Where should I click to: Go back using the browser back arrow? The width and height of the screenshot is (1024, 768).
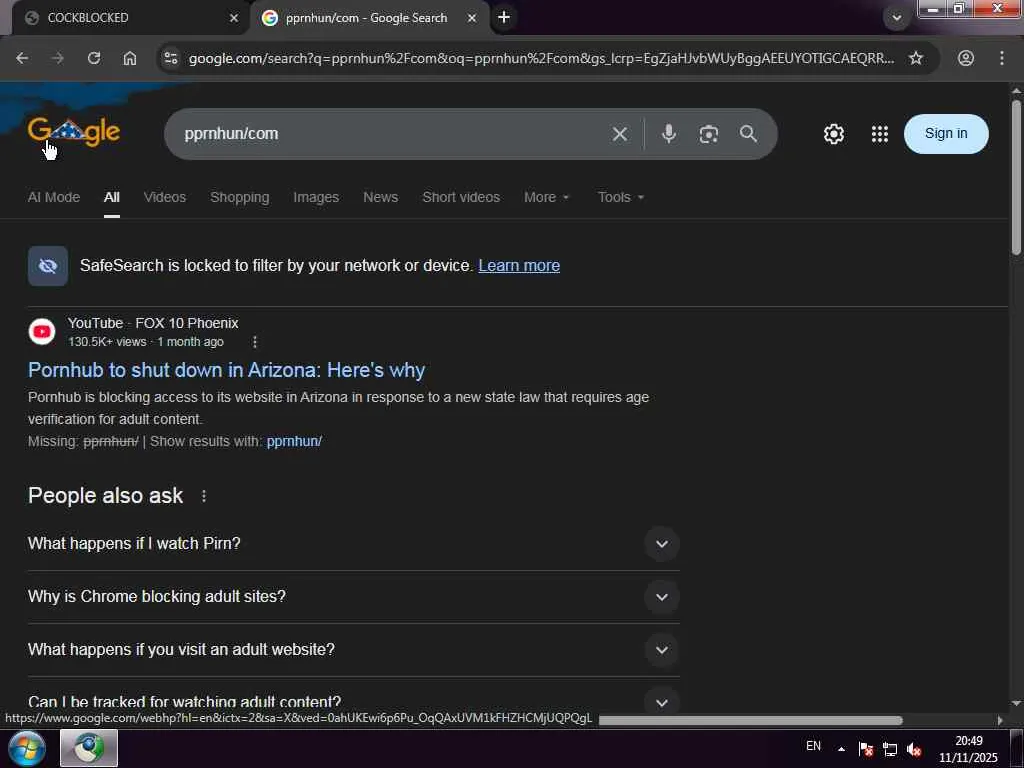click(x=22, y=58)
